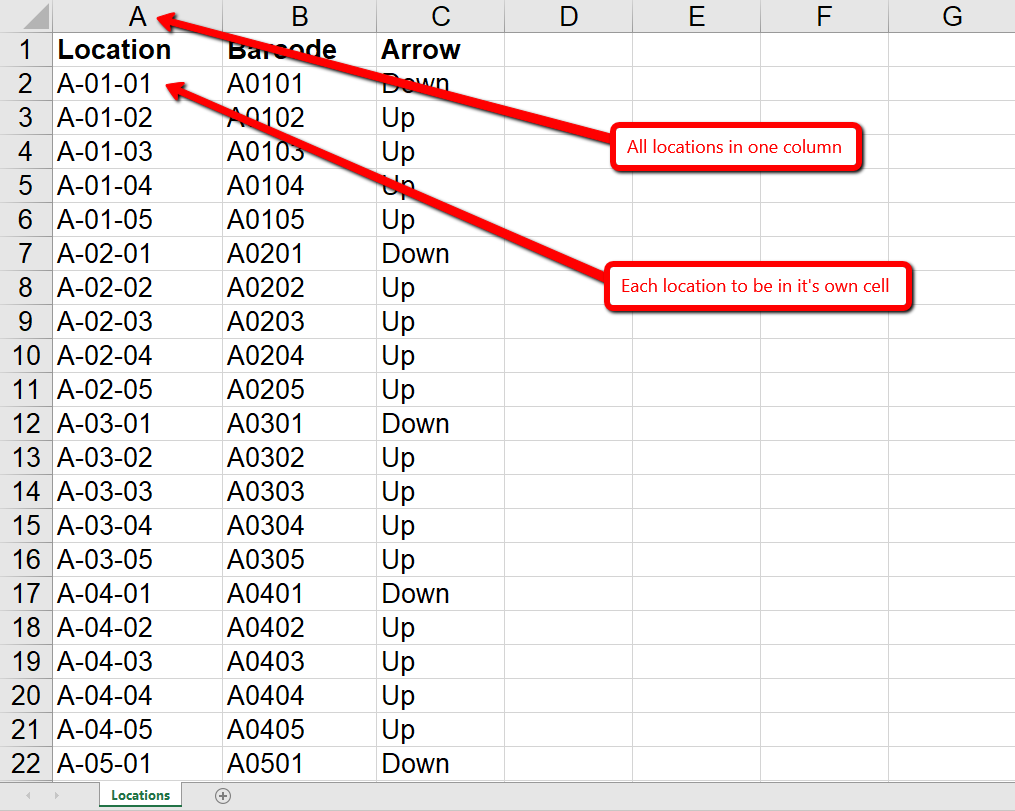Select barcode cell A0104
The width and height of the screenshot is (1015, 811).
coord(299,186)
